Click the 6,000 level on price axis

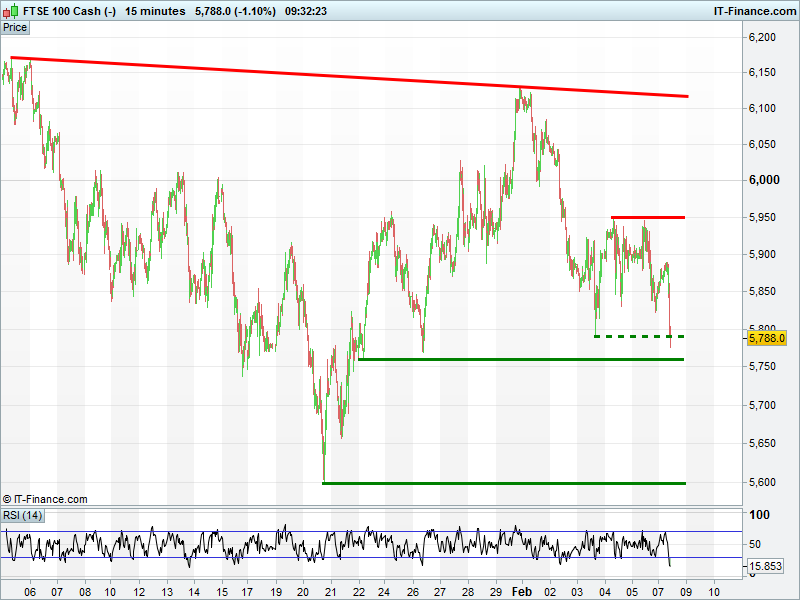763,180
